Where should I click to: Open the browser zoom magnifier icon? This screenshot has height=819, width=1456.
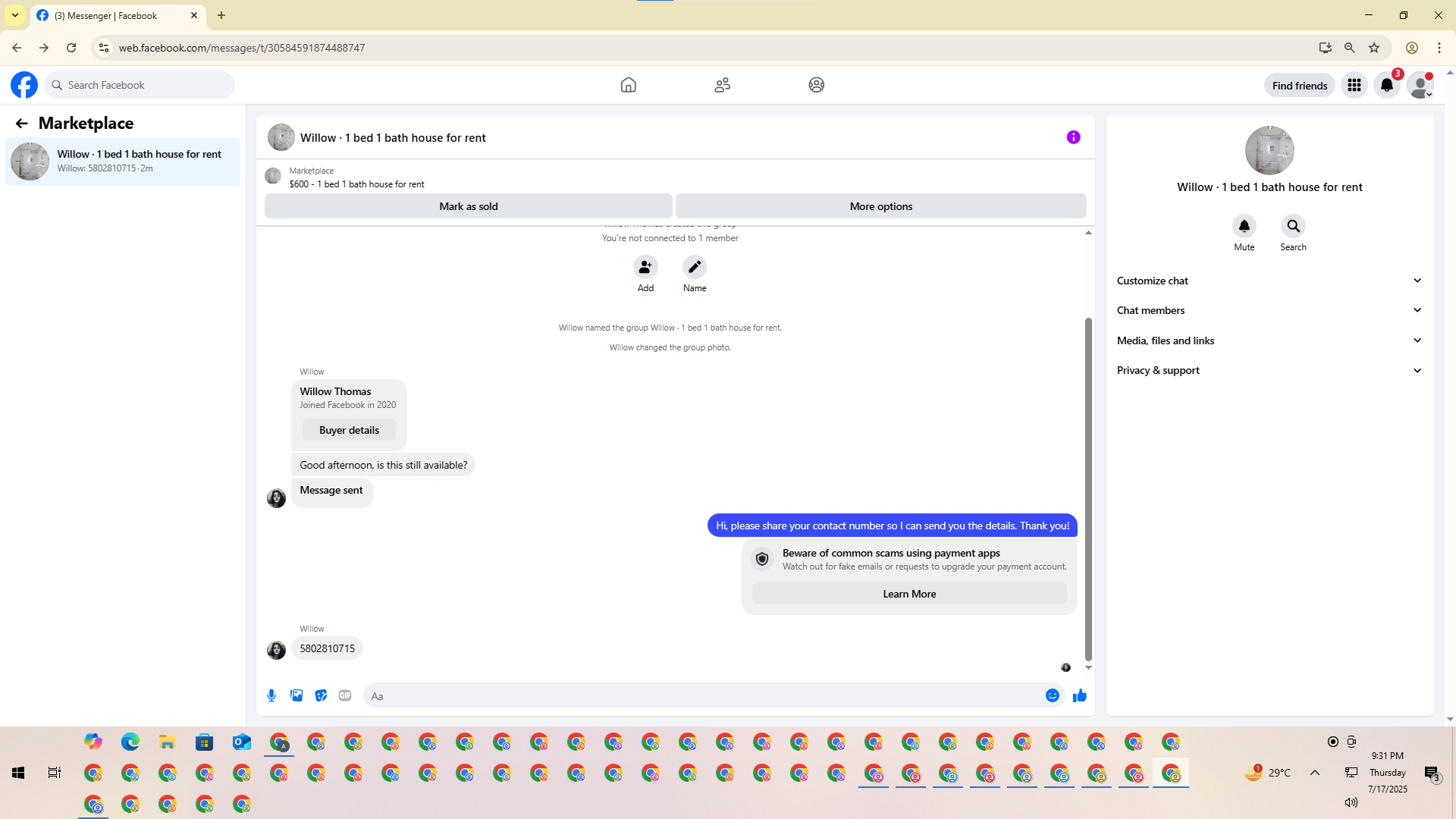pos(1350,48)
